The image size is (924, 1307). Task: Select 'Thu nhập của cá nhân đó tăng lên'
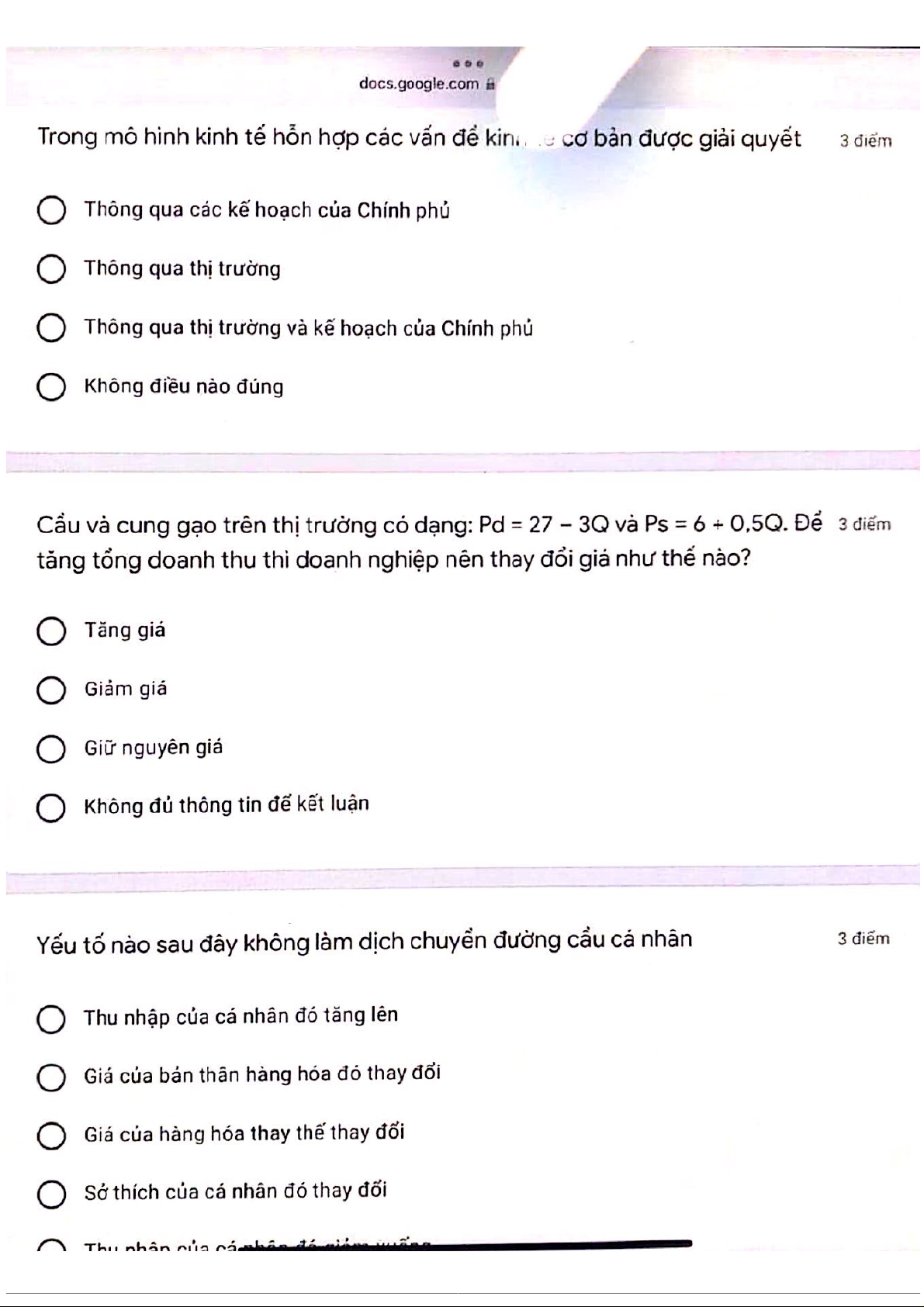51,1018
